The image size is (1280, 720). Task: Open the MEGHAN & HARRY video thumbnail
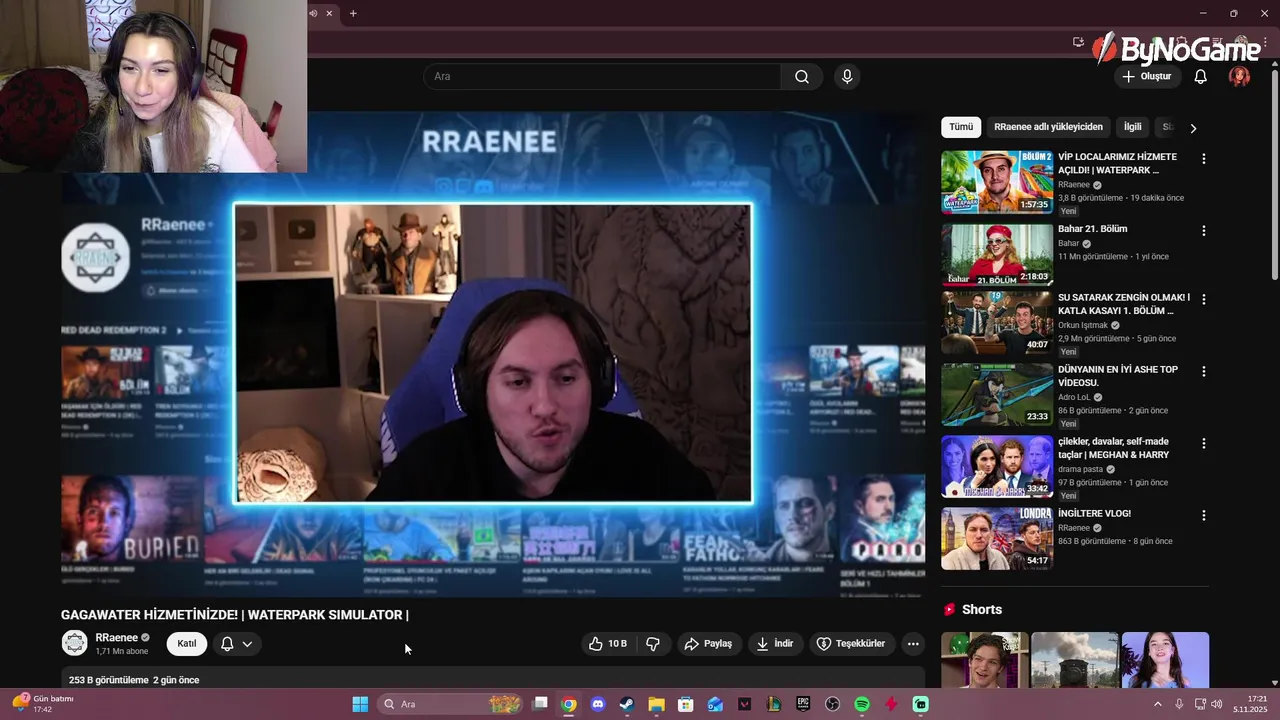(997, 467)
